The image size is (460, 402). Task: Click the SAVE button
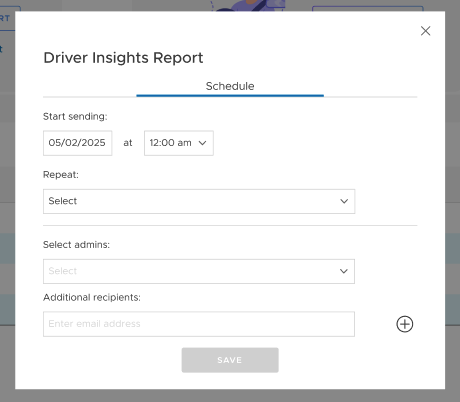coord(230,360)
